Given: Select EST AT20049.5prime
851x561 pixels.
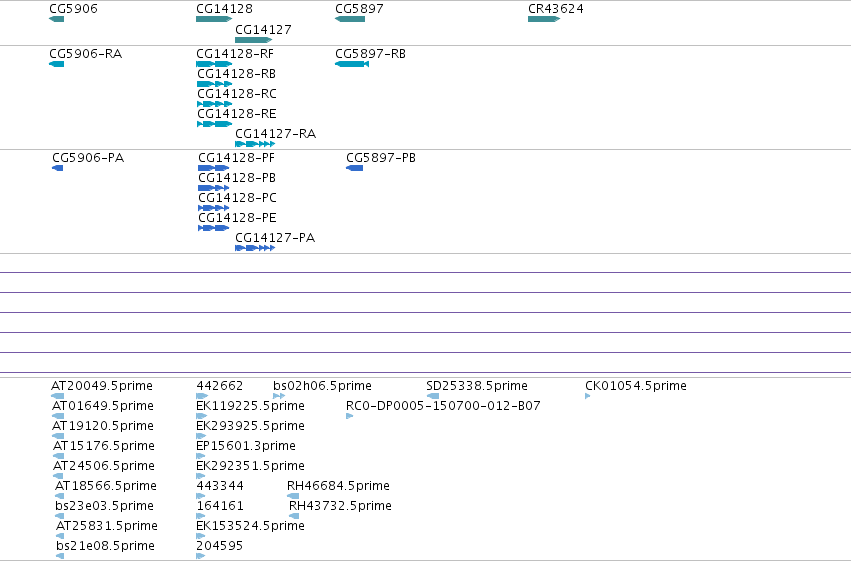Looking at the screenshot, I should (x=58, y=396).
